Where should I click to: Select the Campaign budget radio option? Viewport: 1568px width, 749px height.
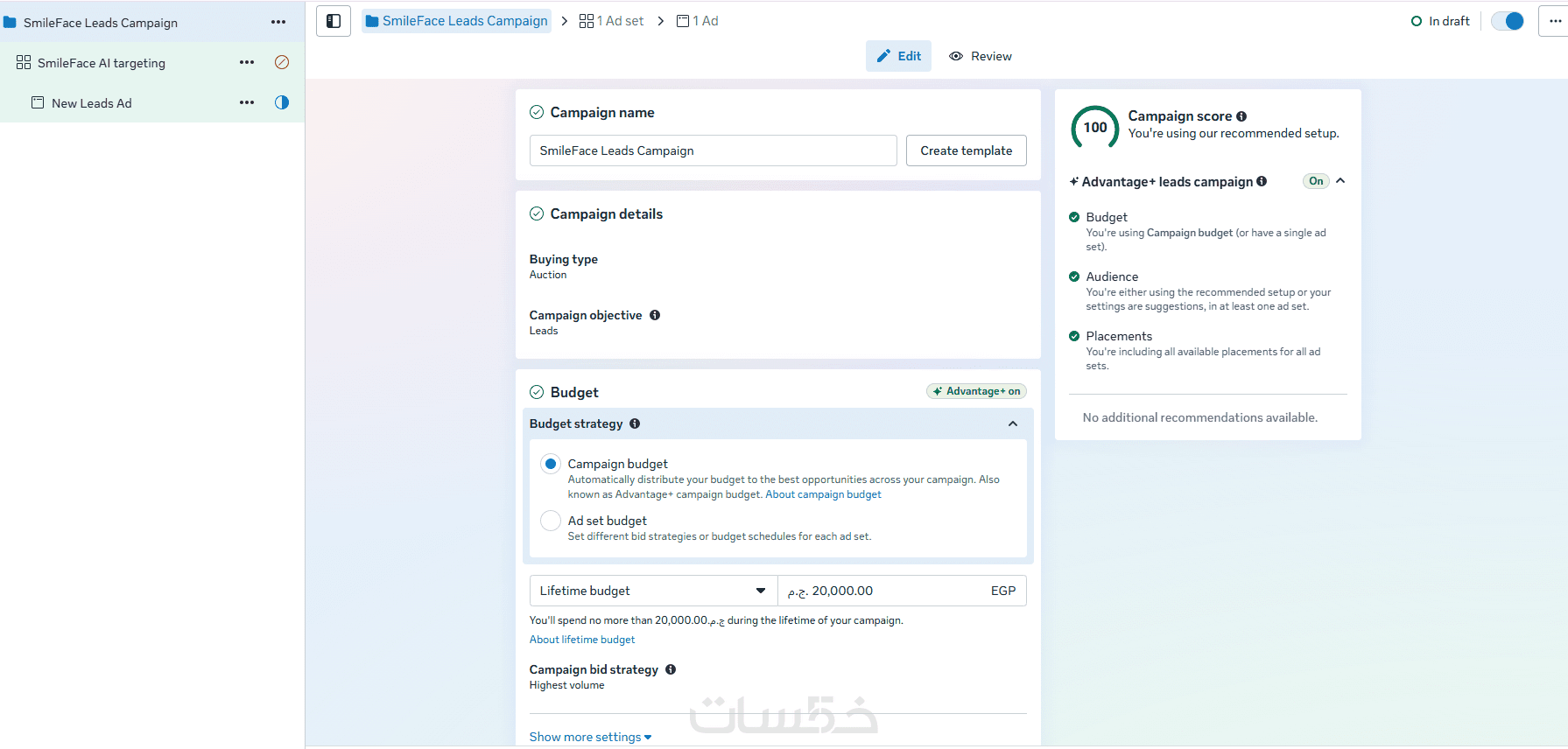551,464
